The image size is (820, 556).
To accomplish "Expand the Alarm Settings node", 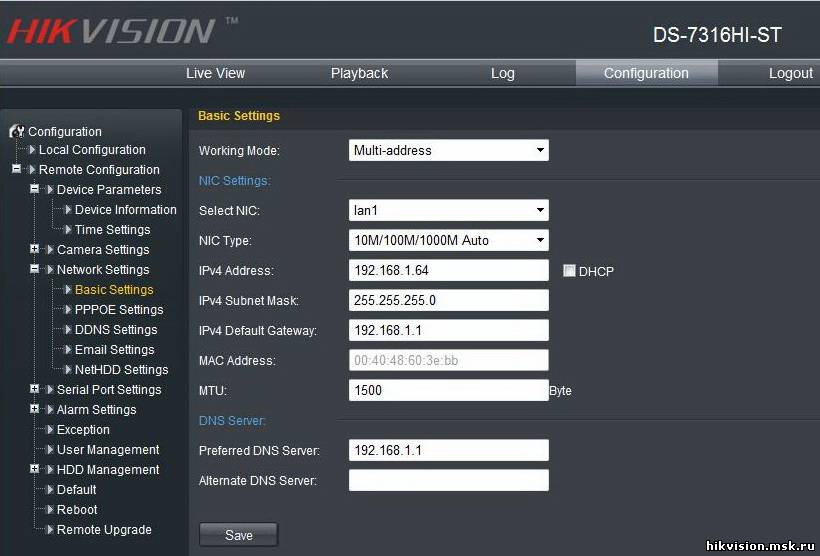I will coord(35,409).
